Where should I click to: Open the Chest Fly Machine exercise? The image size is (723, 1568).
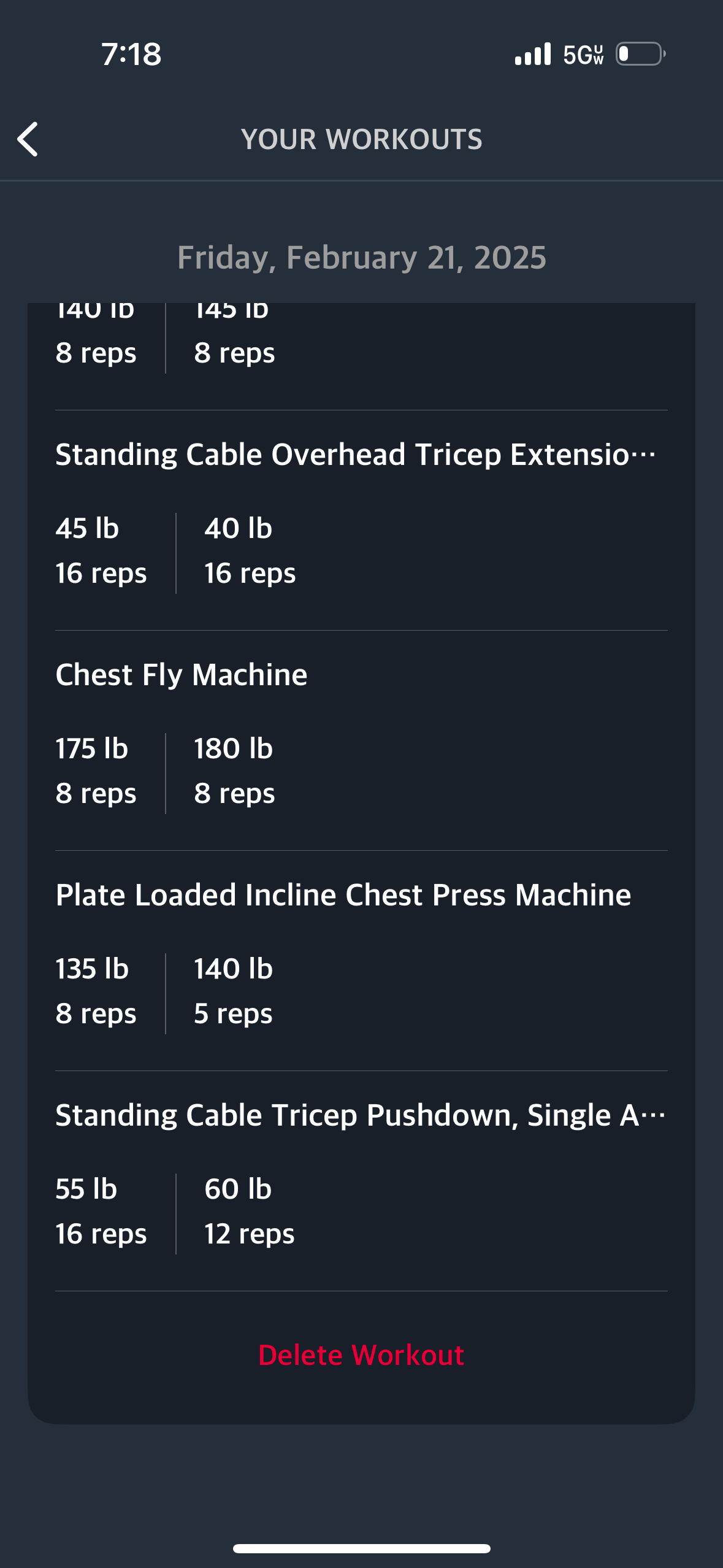182,675
